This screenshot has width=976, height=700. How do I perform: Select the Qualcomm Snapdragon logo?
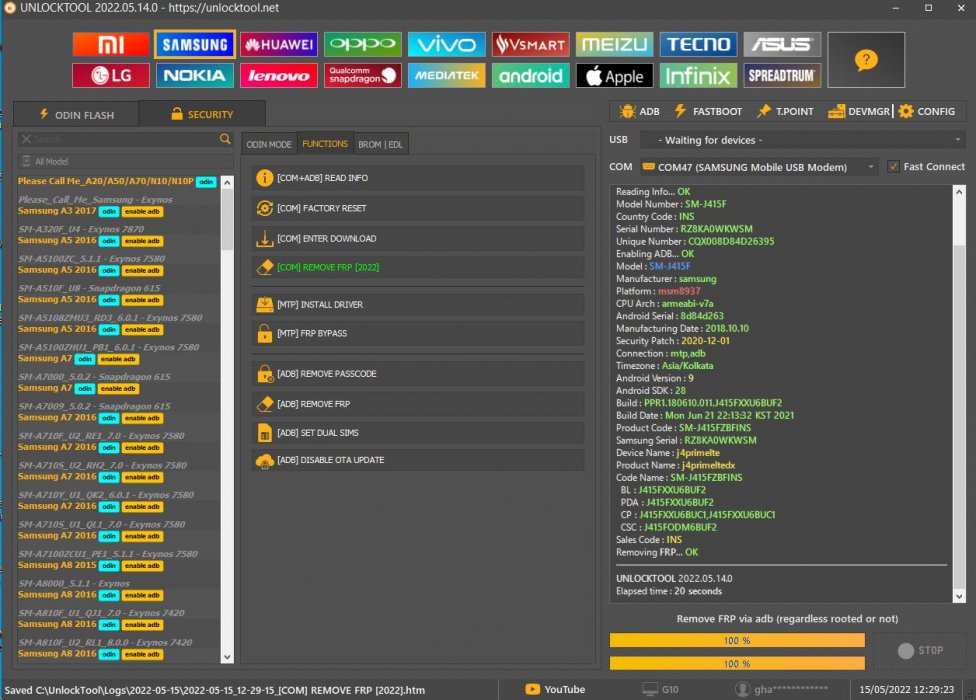click(363, 75)
